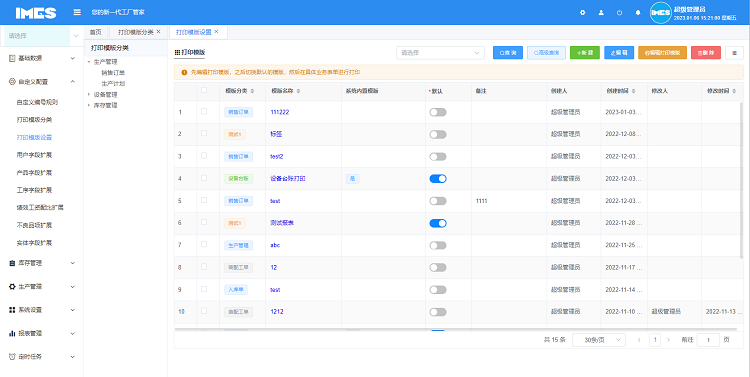Click the red 删除 button
750x377 pixels.
[706, 53]
